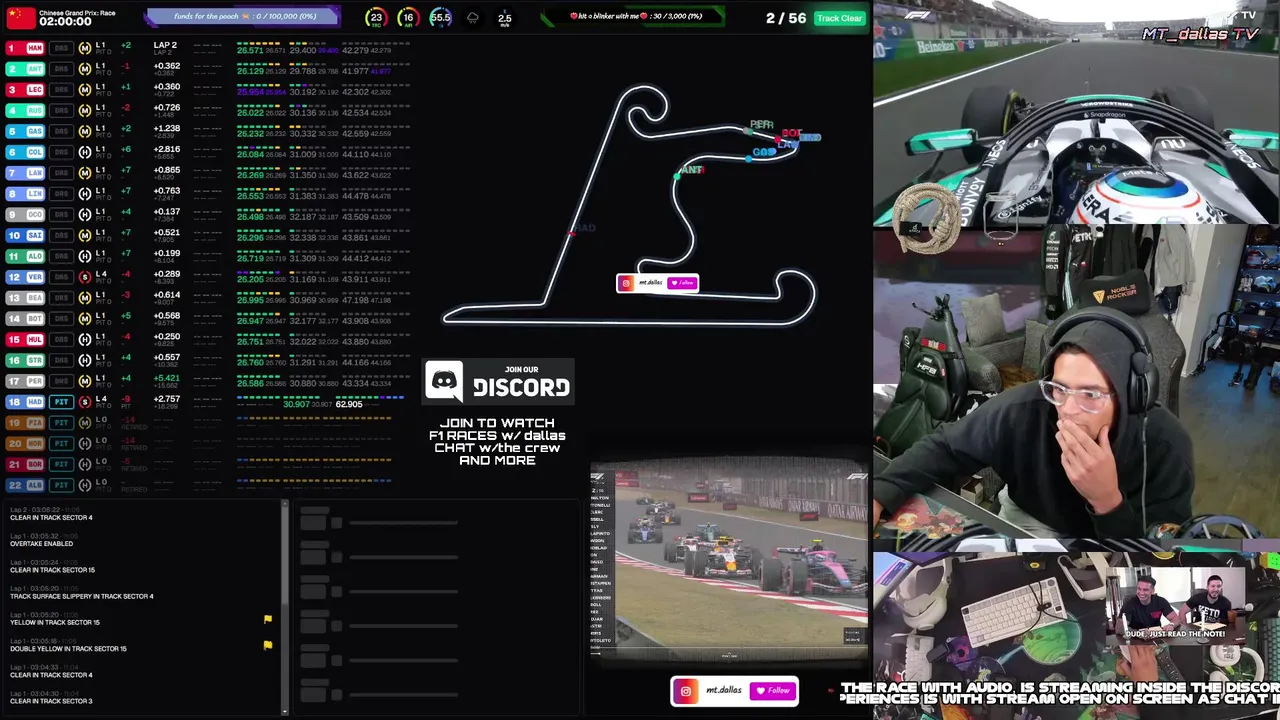The width and height of the screenshot is (1280, 720).
Task: Click the small race broadcast video thumbnail
Action: 729,560
